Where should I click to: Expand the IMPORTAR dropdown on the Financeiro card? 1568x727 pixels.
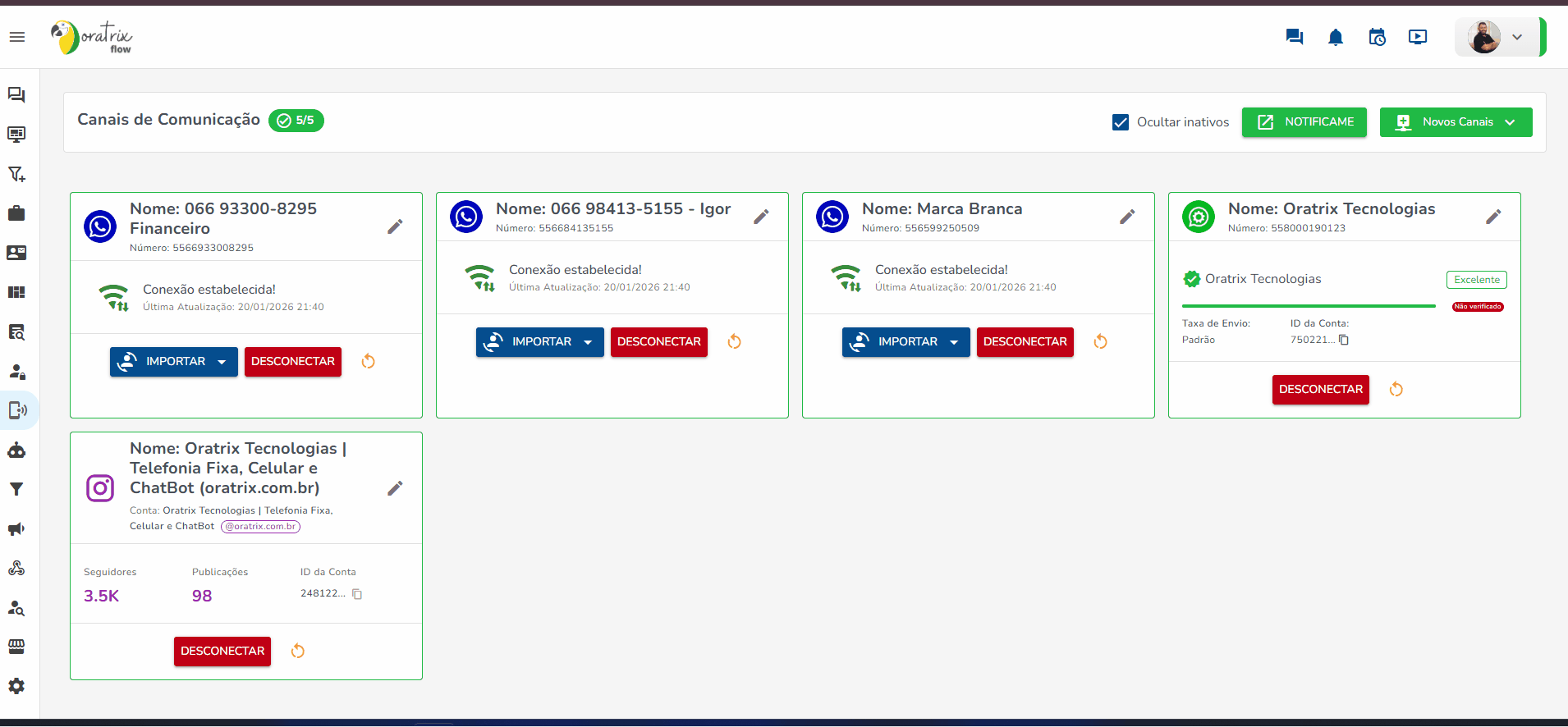[x=222, y=362]
